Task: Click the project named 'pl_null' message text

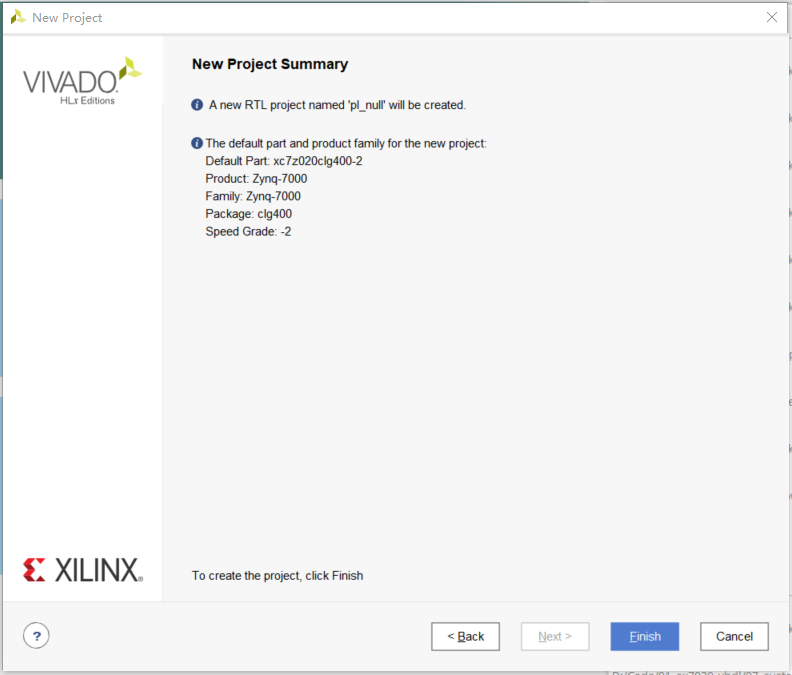Action: pos(337,105)
